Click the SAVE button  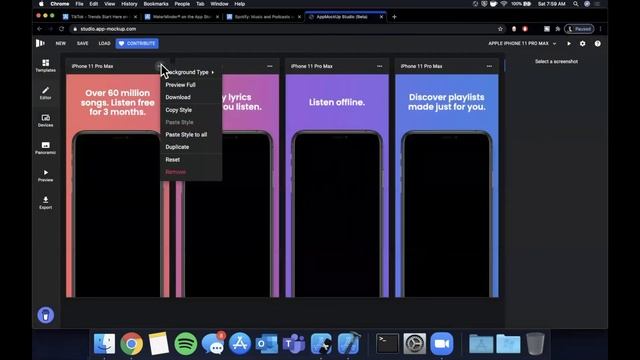coord(82,43)
